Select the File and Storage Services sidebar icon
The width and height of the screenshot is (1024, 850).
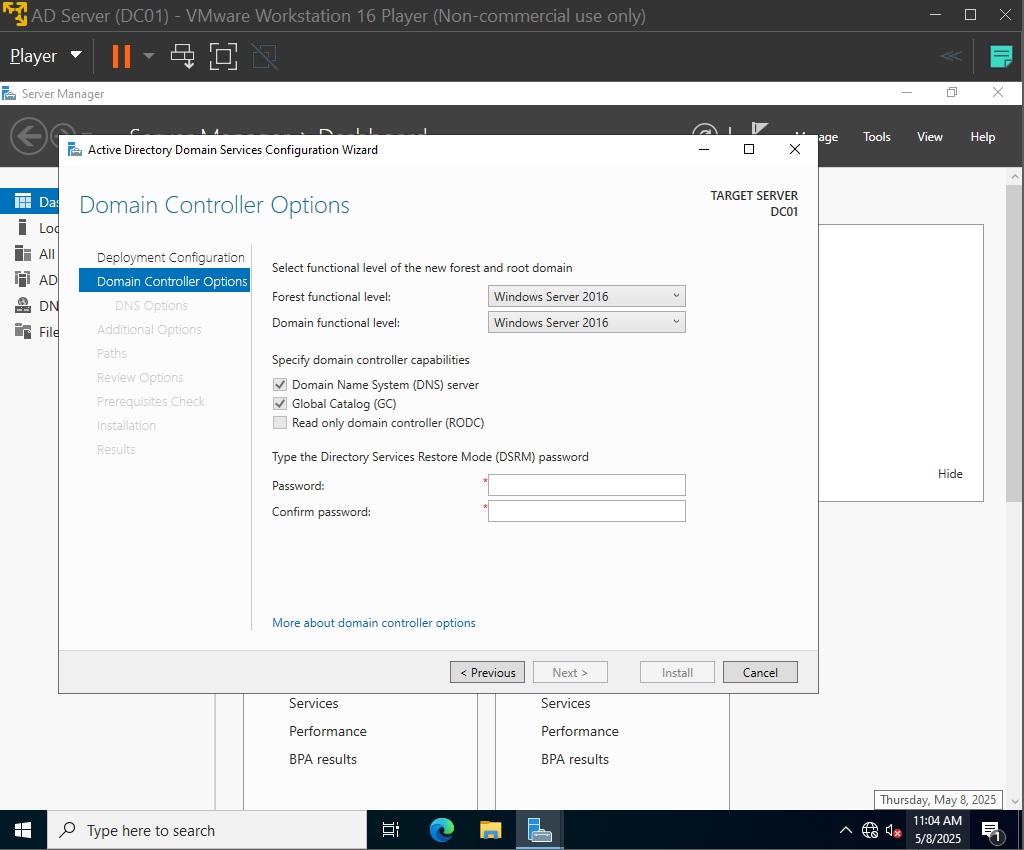23,332
